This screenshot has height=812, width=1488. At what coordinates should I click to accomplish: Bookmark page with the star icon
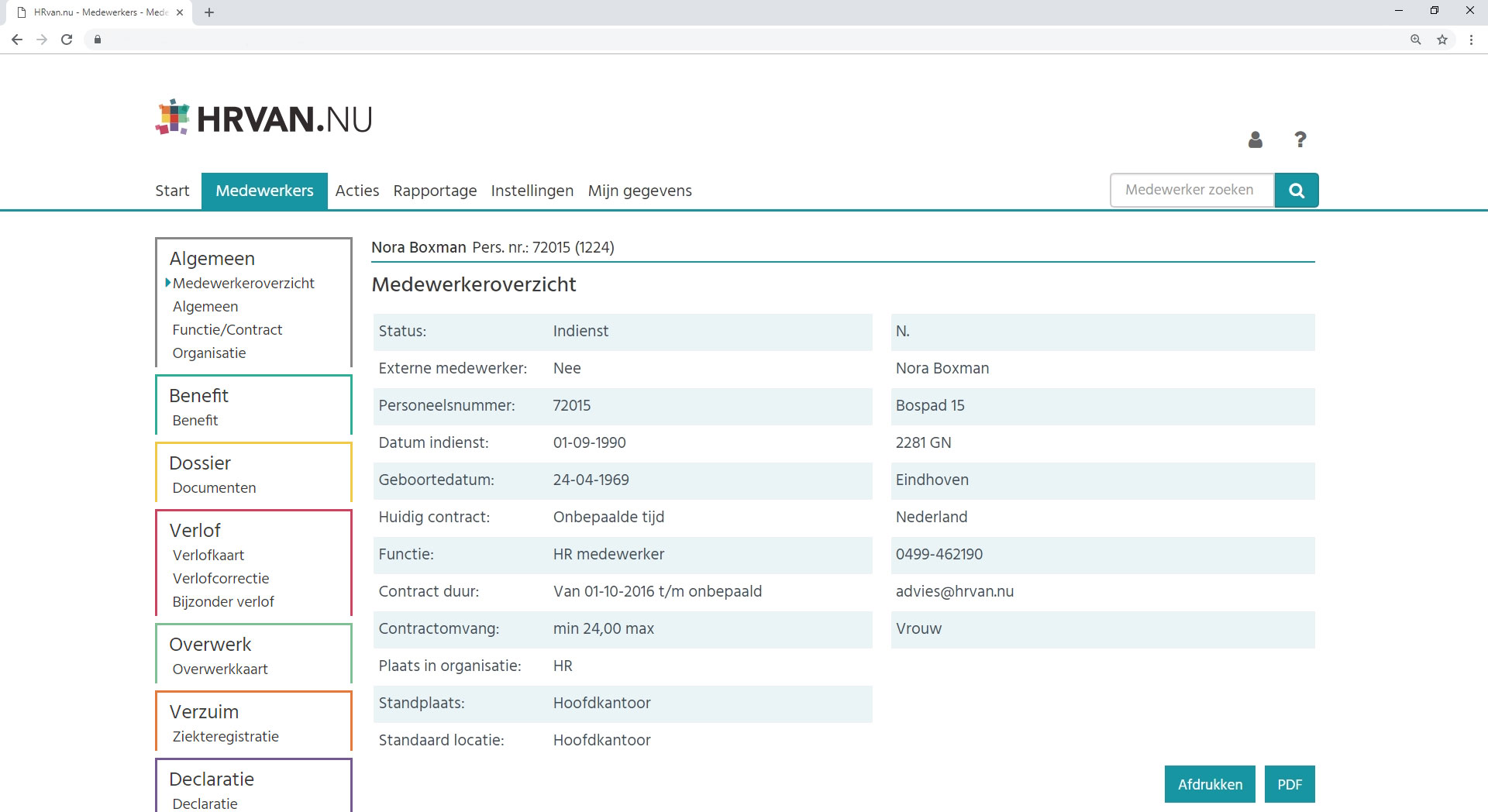1442,40
